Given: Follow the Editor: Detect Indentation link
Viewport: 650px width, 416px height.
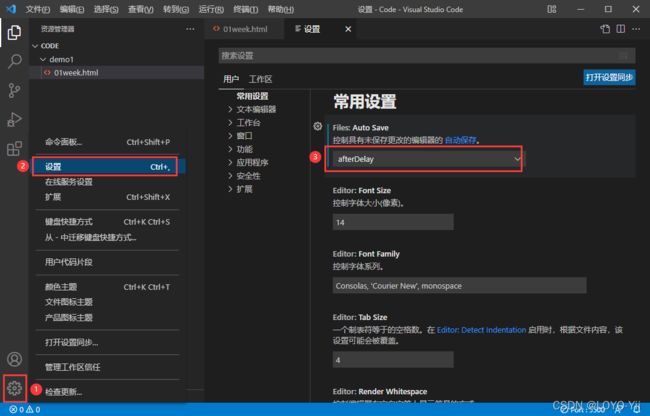Looking at the screenshot, I should (x=481, y=330).
